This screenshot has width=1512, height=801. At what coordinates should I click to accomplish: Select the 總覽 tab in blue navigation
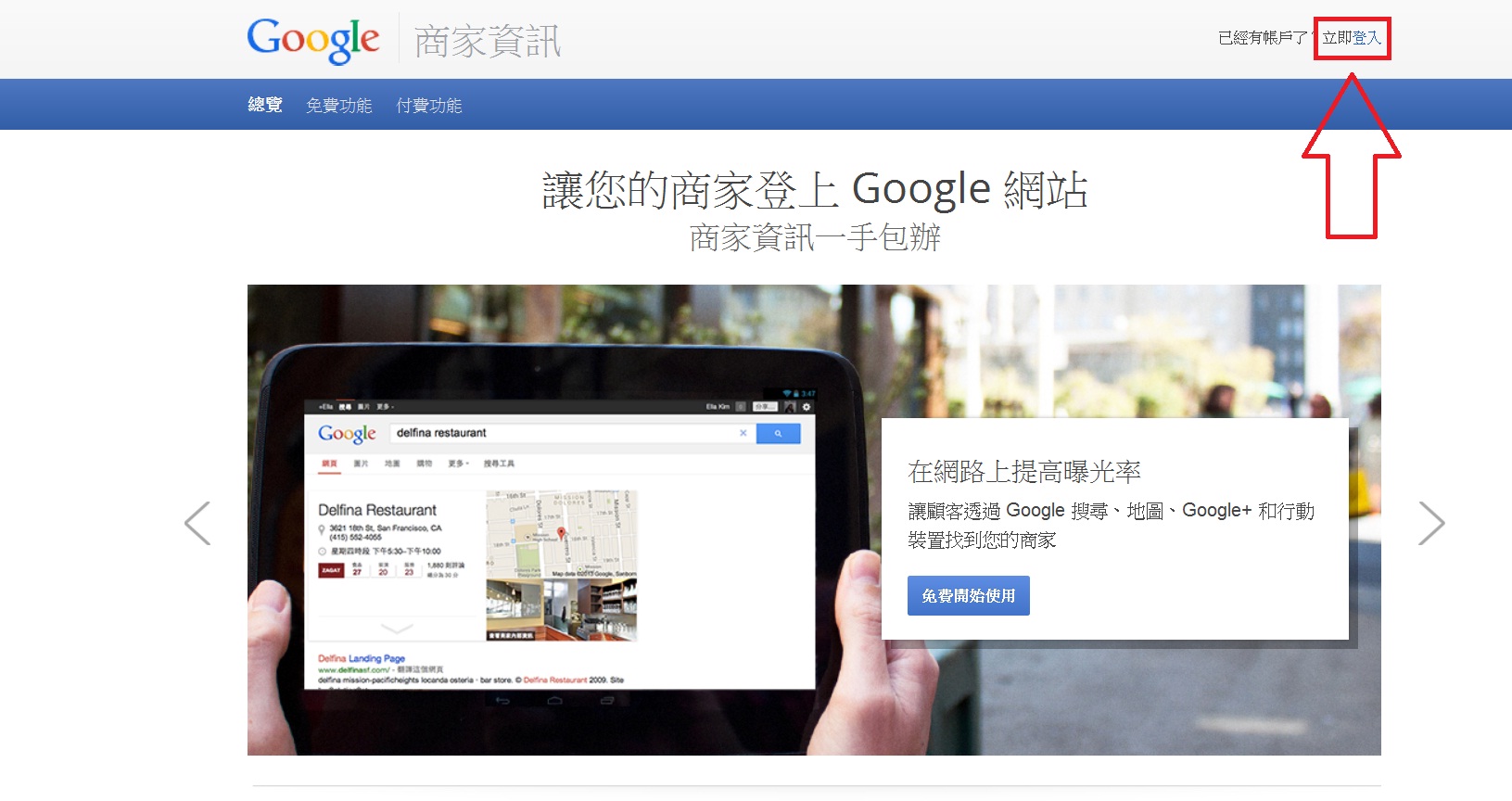click(265, 105)
